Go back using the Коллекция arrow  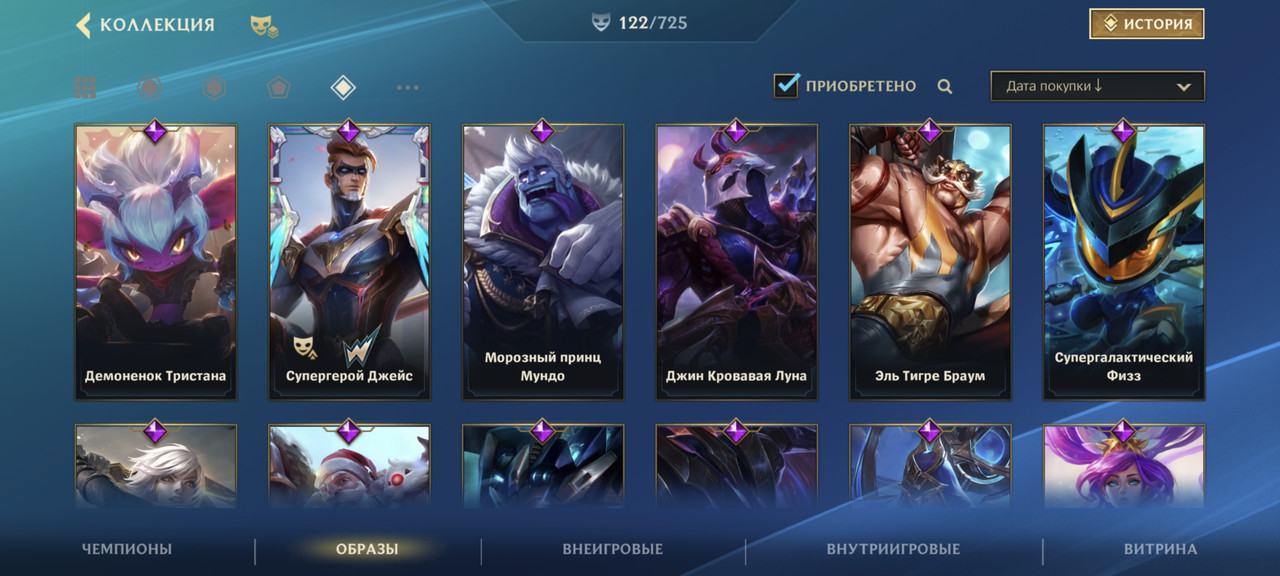[x=84, y=25]
